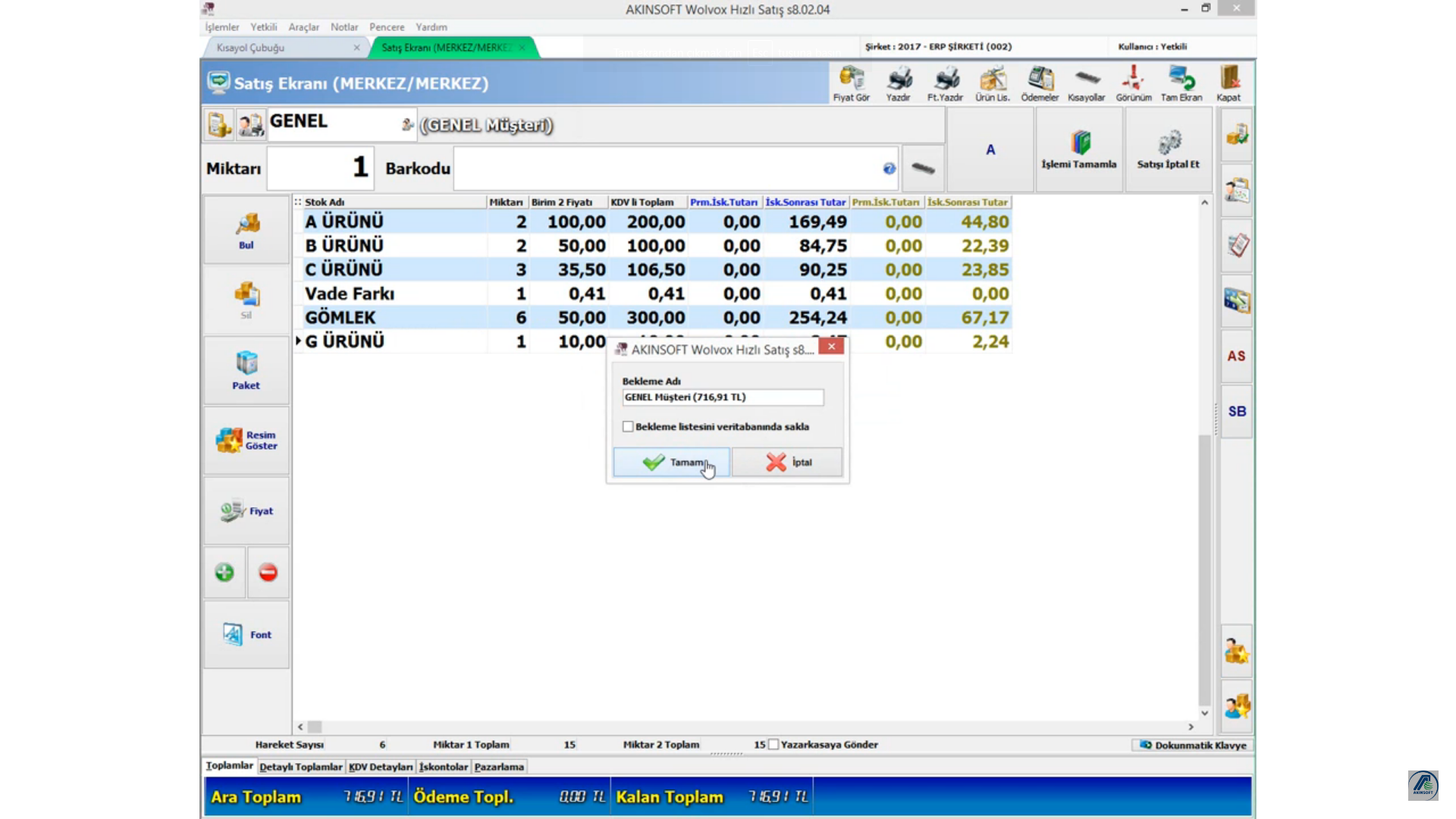Click the grid vertical scrollbar down arrow
The image size is (1456, 819).
coord(1205,713)
